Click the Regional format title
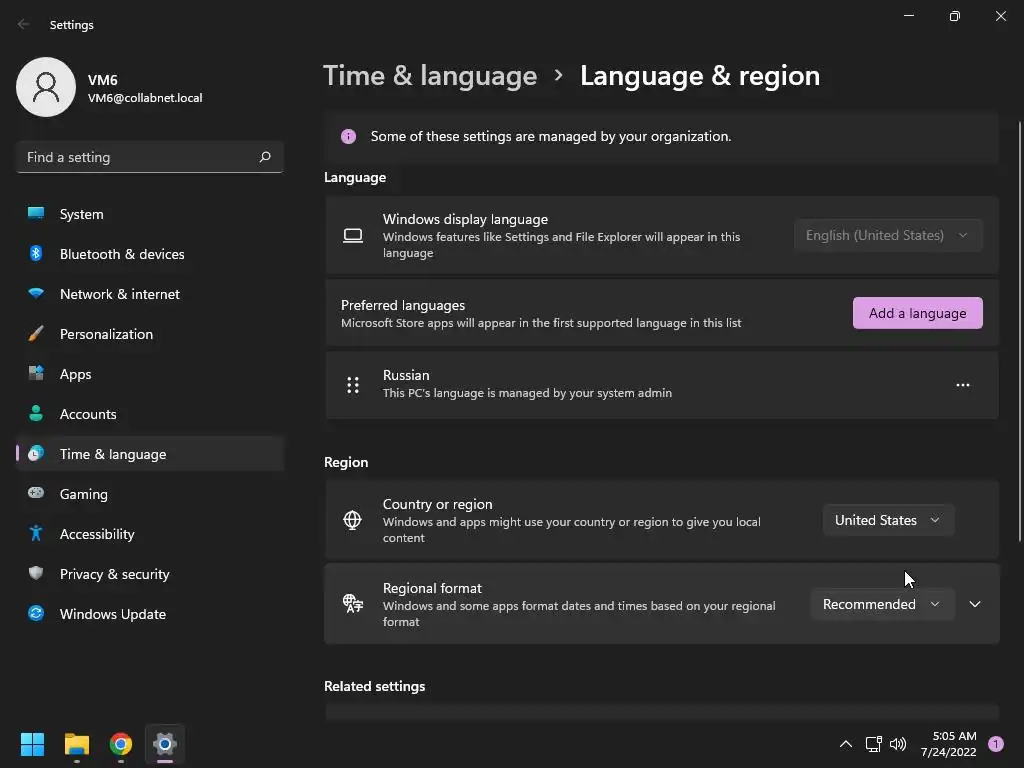 point(432,588)
